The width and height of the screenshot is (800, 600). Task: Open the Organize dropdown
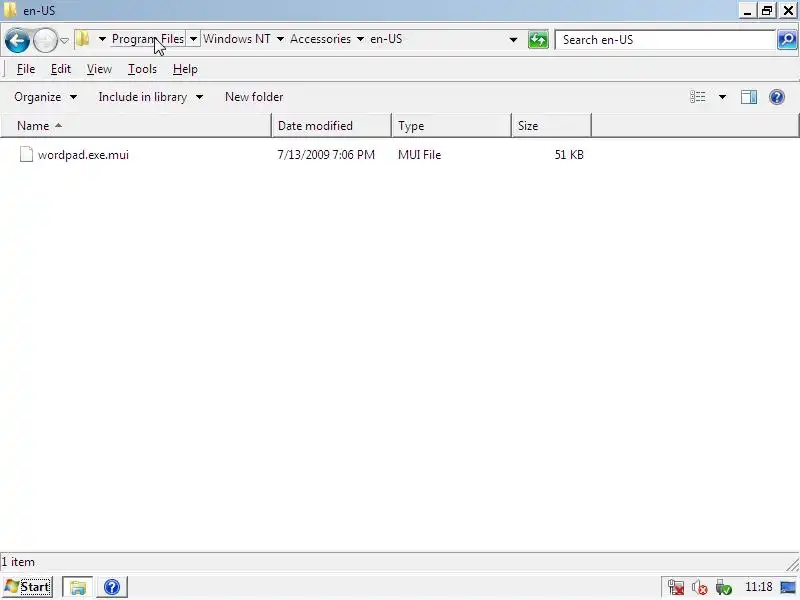point(45,97)
